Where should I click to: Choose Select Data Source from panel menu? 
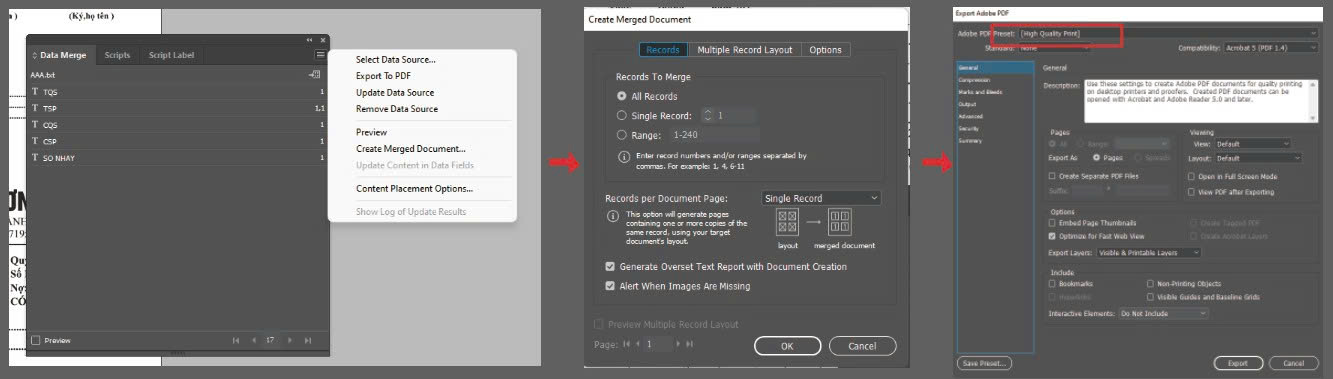click(396, 59)
